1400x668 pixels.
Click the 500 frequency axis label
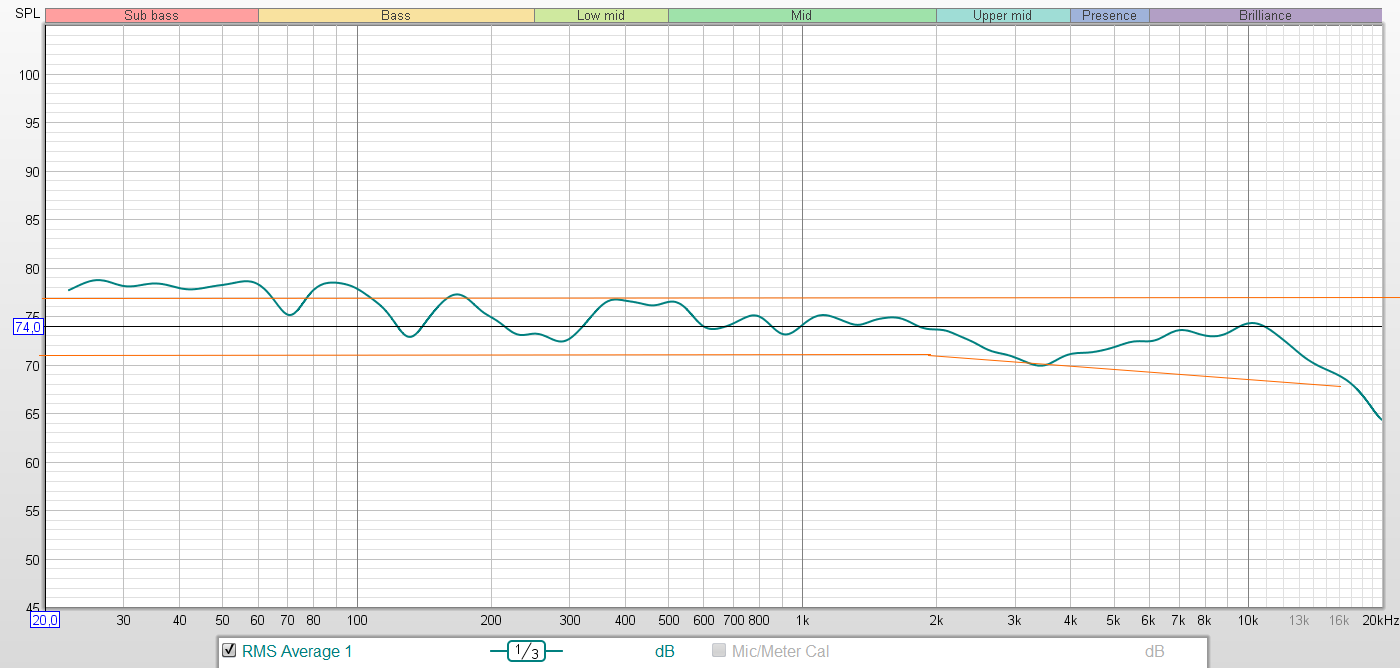[668, 620]
